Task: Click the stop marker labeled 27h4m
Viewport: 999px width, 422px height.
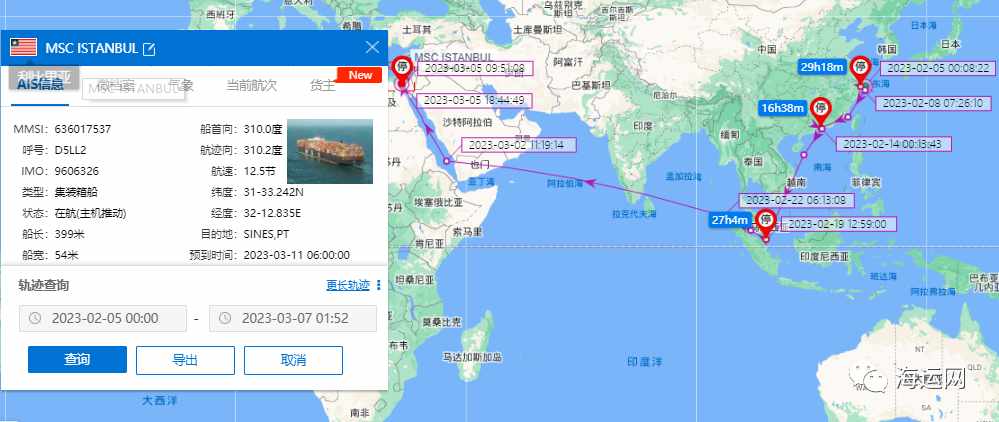Action: point(766,221)
